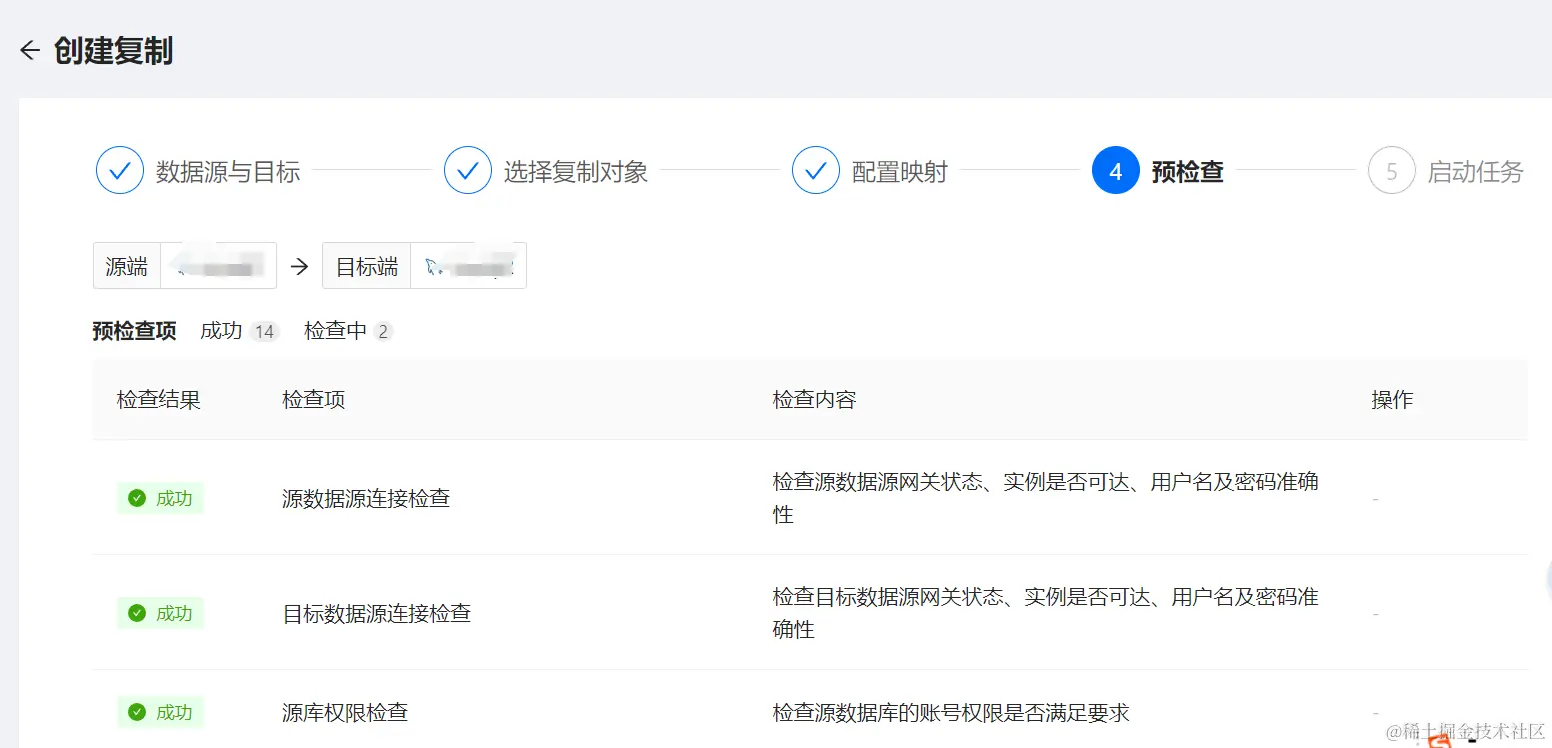Click the 成功 status badge for 源库权限检查
1552x748 pixels.
click(160, 712)
